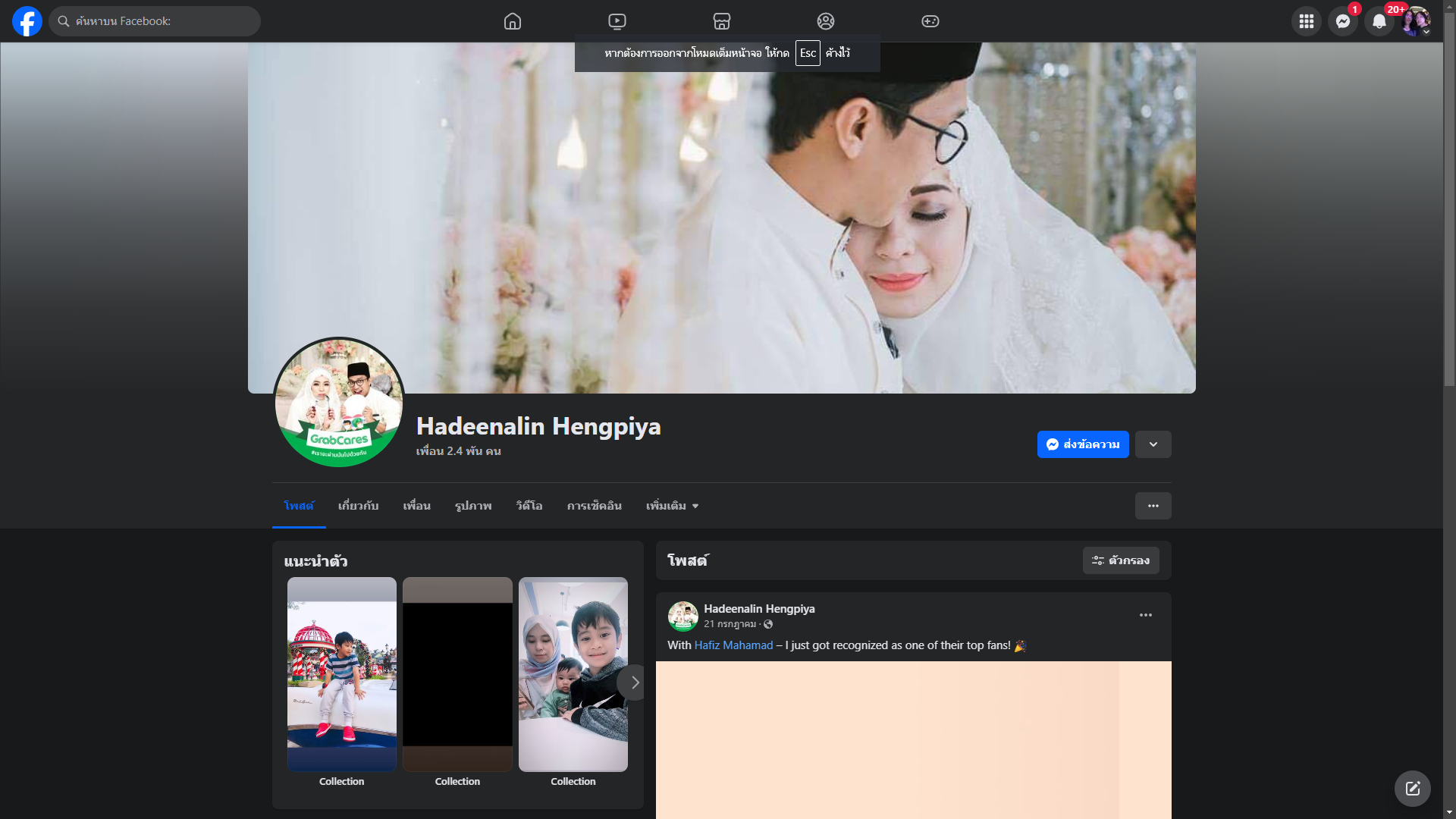Open the Marketplace icon

722,21
